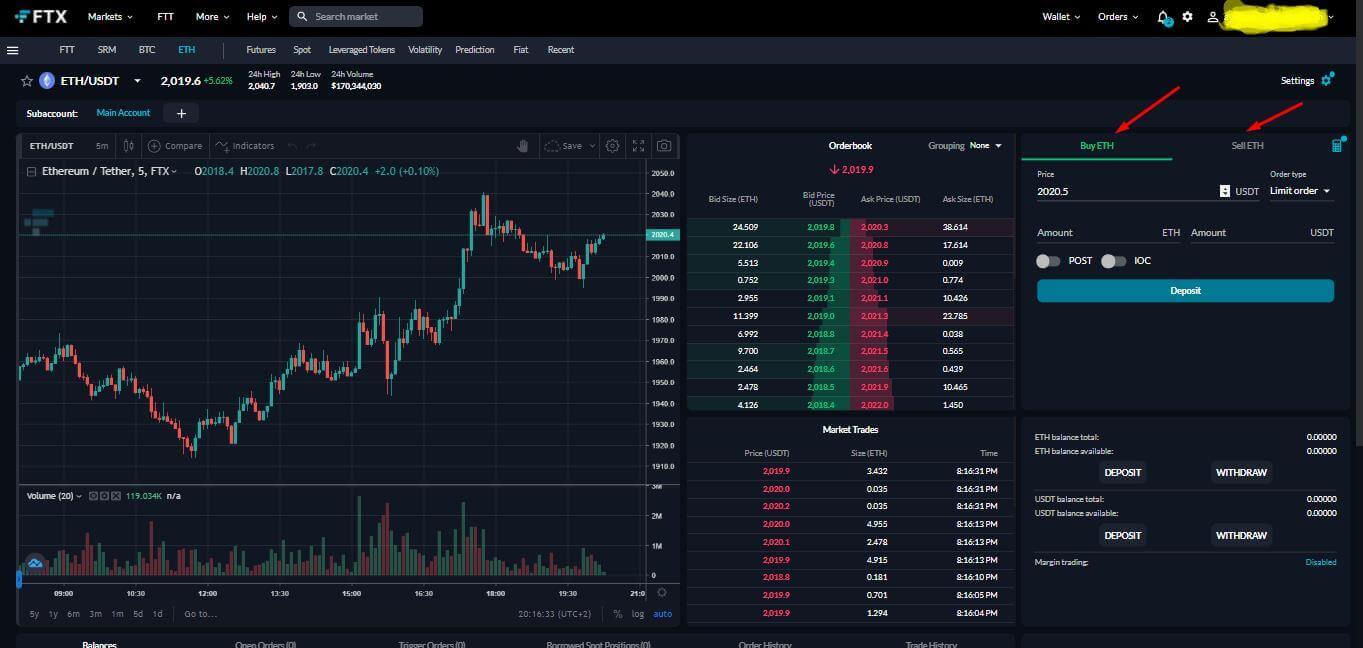This screenshot has width=1363, height=648.
Task: Redo the chart action
Action: [311, 146]
